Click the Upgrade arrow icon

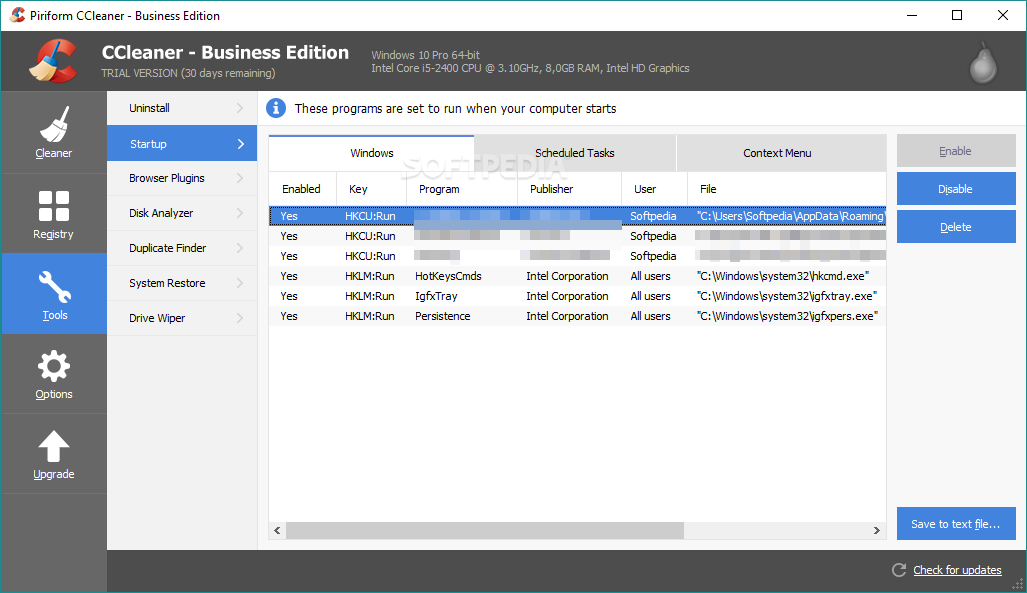click(x=54, y=446)
